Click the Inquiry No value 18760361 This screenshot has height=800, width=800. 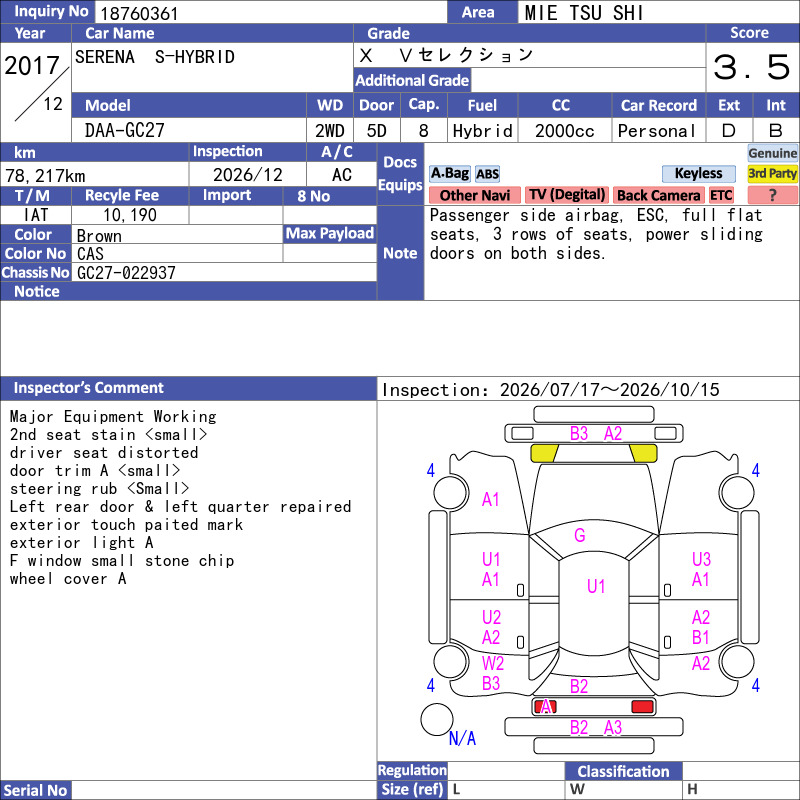pyautogui.click(x=139, y=13)
